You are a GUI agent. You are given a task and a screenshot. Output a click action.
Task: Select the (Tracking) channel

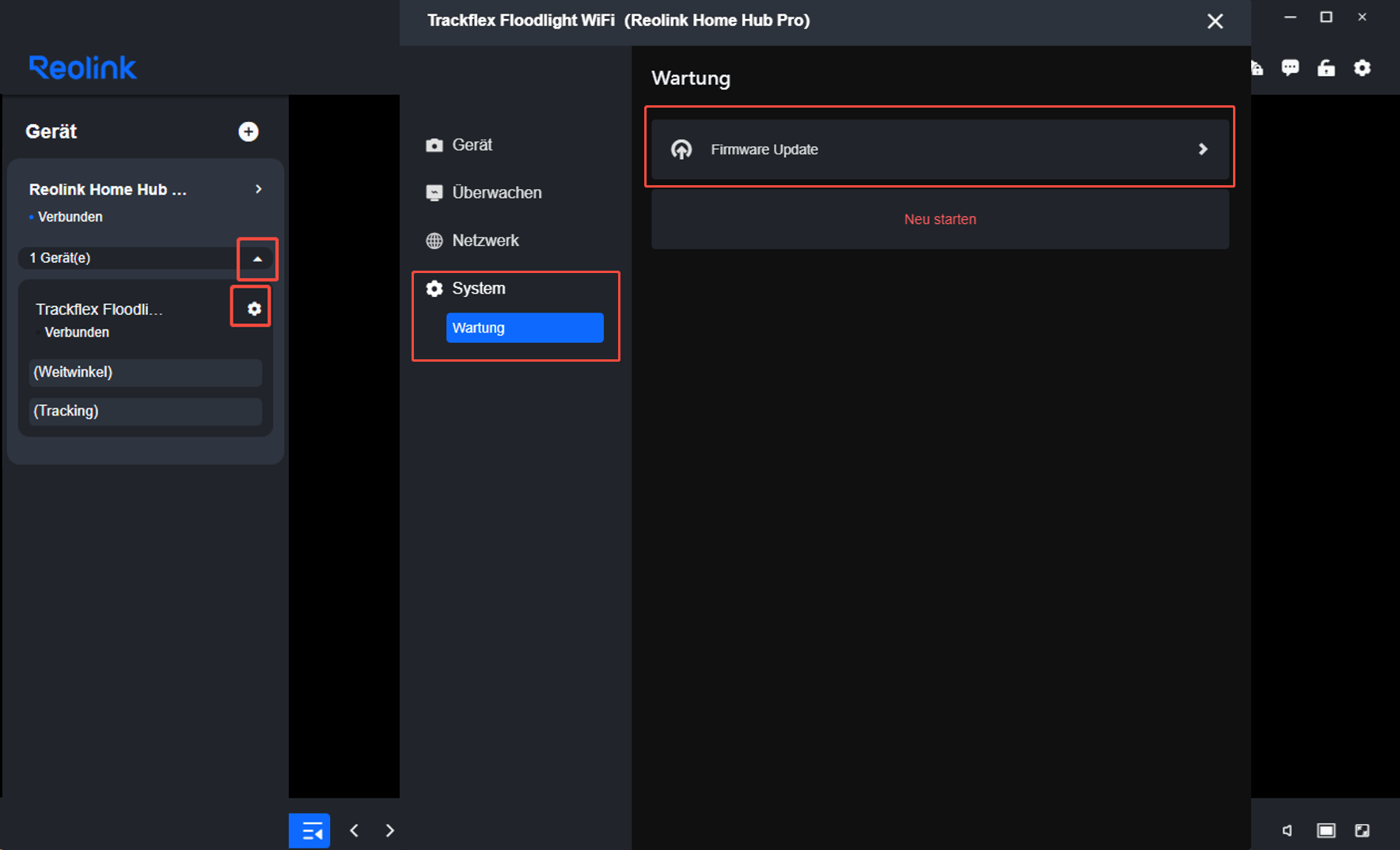146,411
